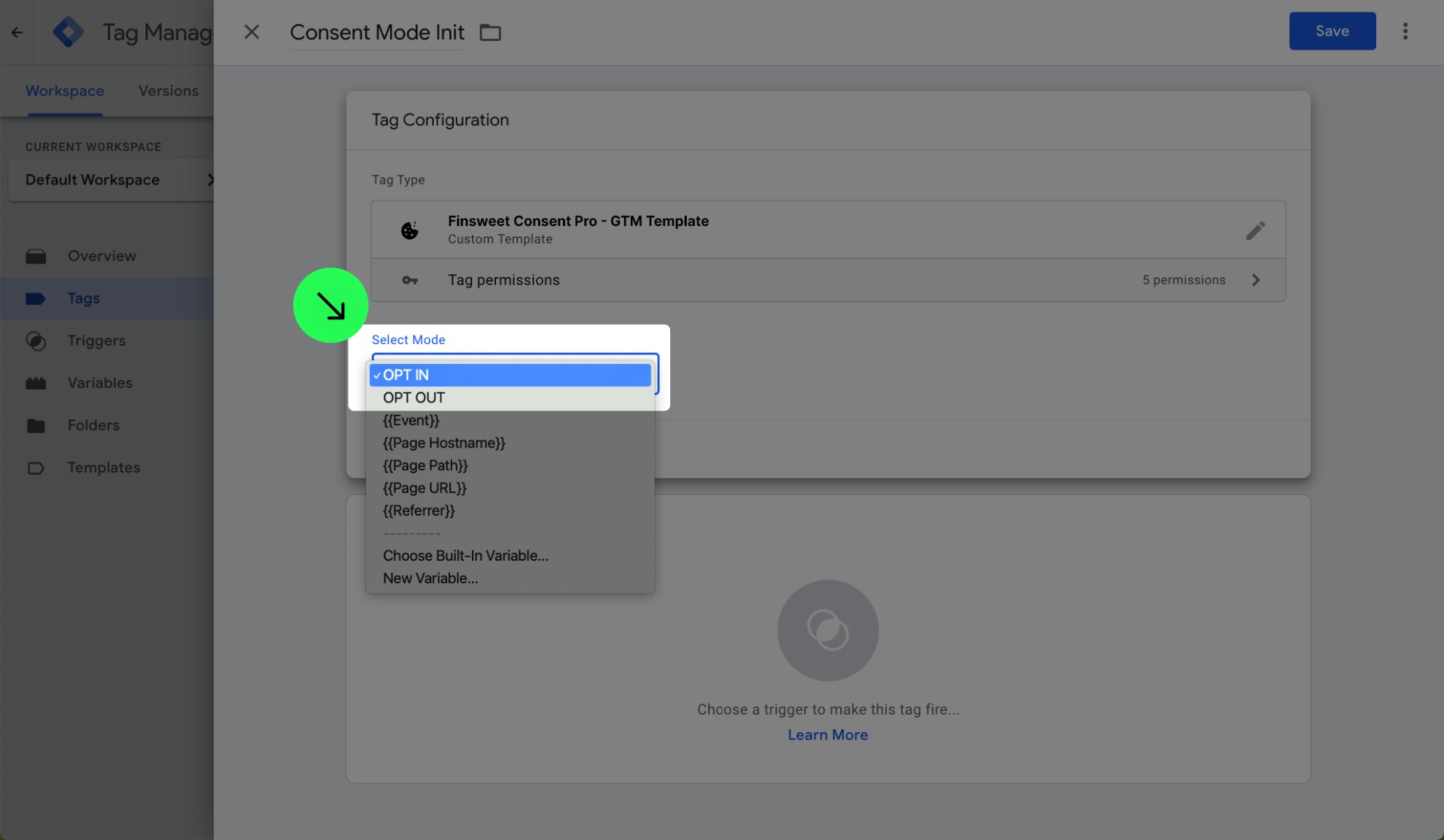This screenshot has height=840, width=1444.
Task: Open Triggers in the sidebar
Action: pyautogui.click(x=106, y=341)
